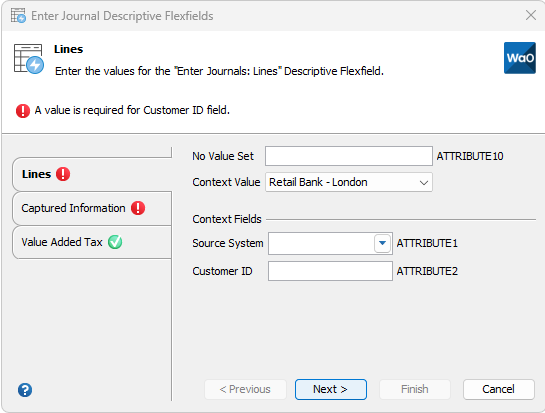The height and width of the screenshot is (413, 545).
Task: Expand the Source System dropdown arrow
Action: [x=382, y=243]
